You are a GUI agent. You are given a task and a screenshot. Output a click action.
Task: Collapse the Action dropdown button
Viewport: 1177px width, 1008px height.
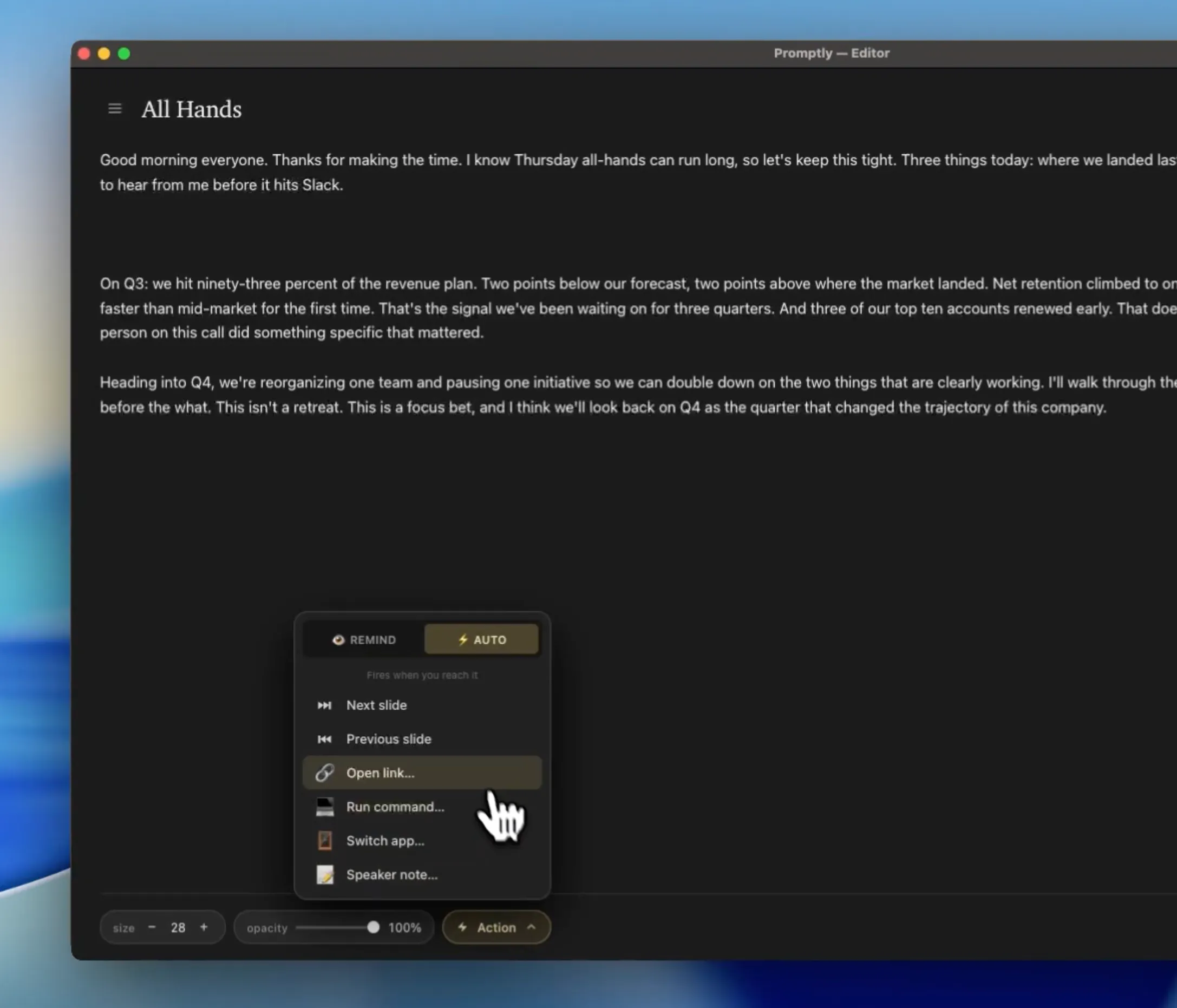click(496, 927)
